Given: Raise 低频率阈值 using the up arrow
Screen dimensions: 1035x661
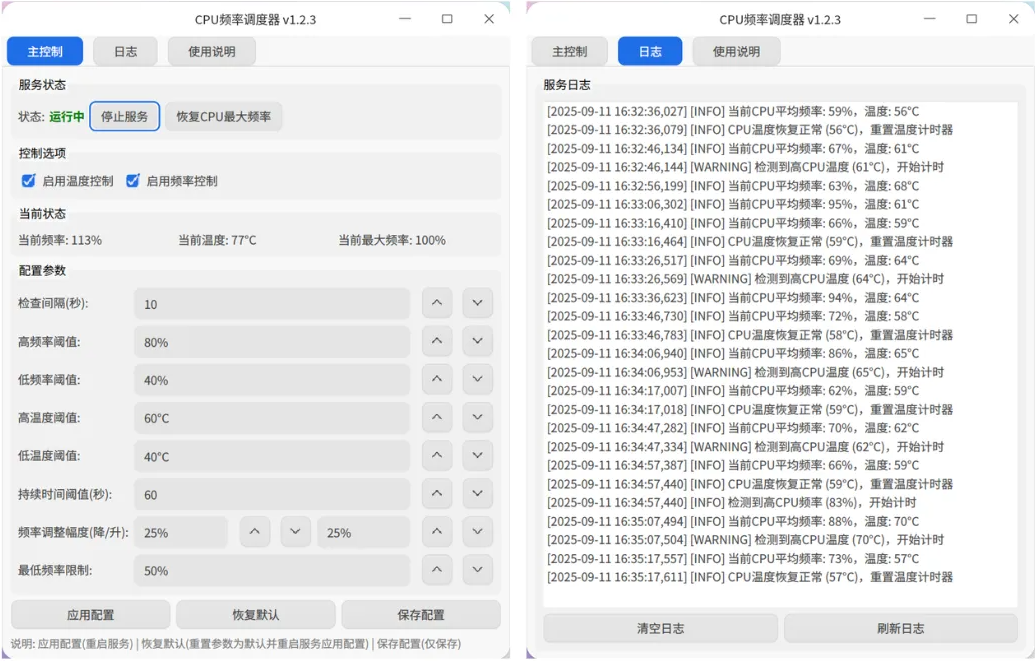Looking at the screenshot, I should click(x=437, y=380).
